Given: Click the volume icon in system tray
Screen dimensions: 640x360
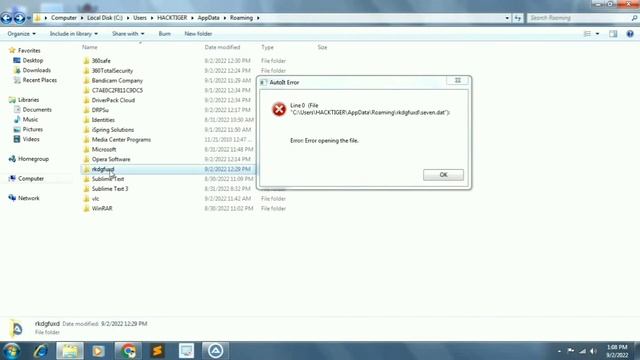Looking at the screenshot, I should click(593, 351).
